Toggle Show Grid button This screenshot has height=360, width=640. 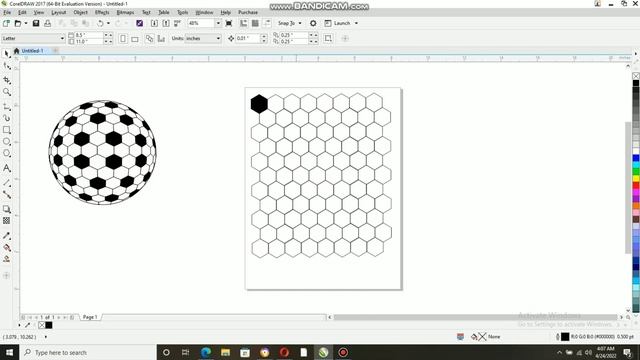[255, 23]
